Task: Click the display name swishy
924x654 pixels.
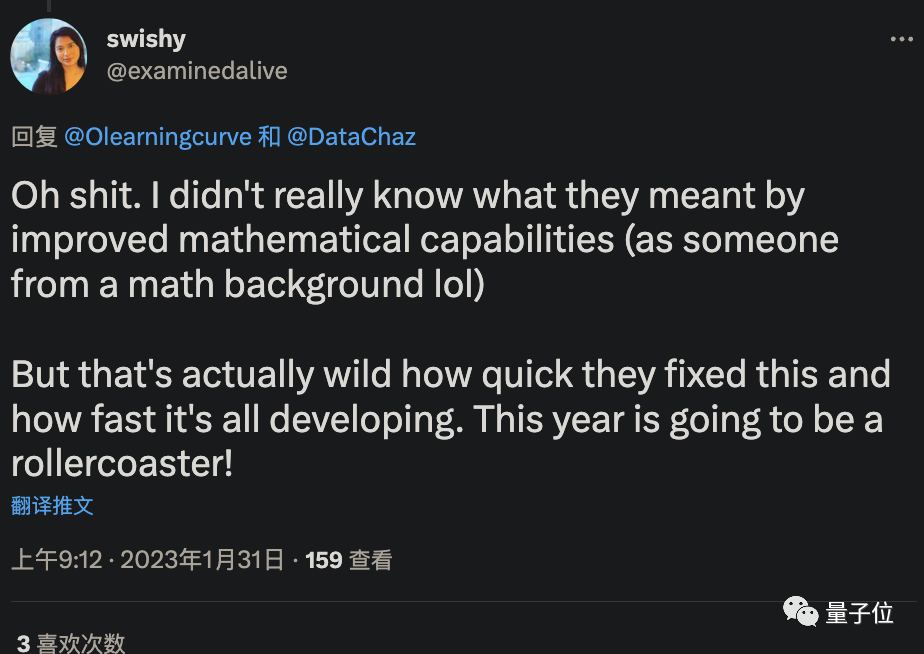Action: (x=146, y=39)
